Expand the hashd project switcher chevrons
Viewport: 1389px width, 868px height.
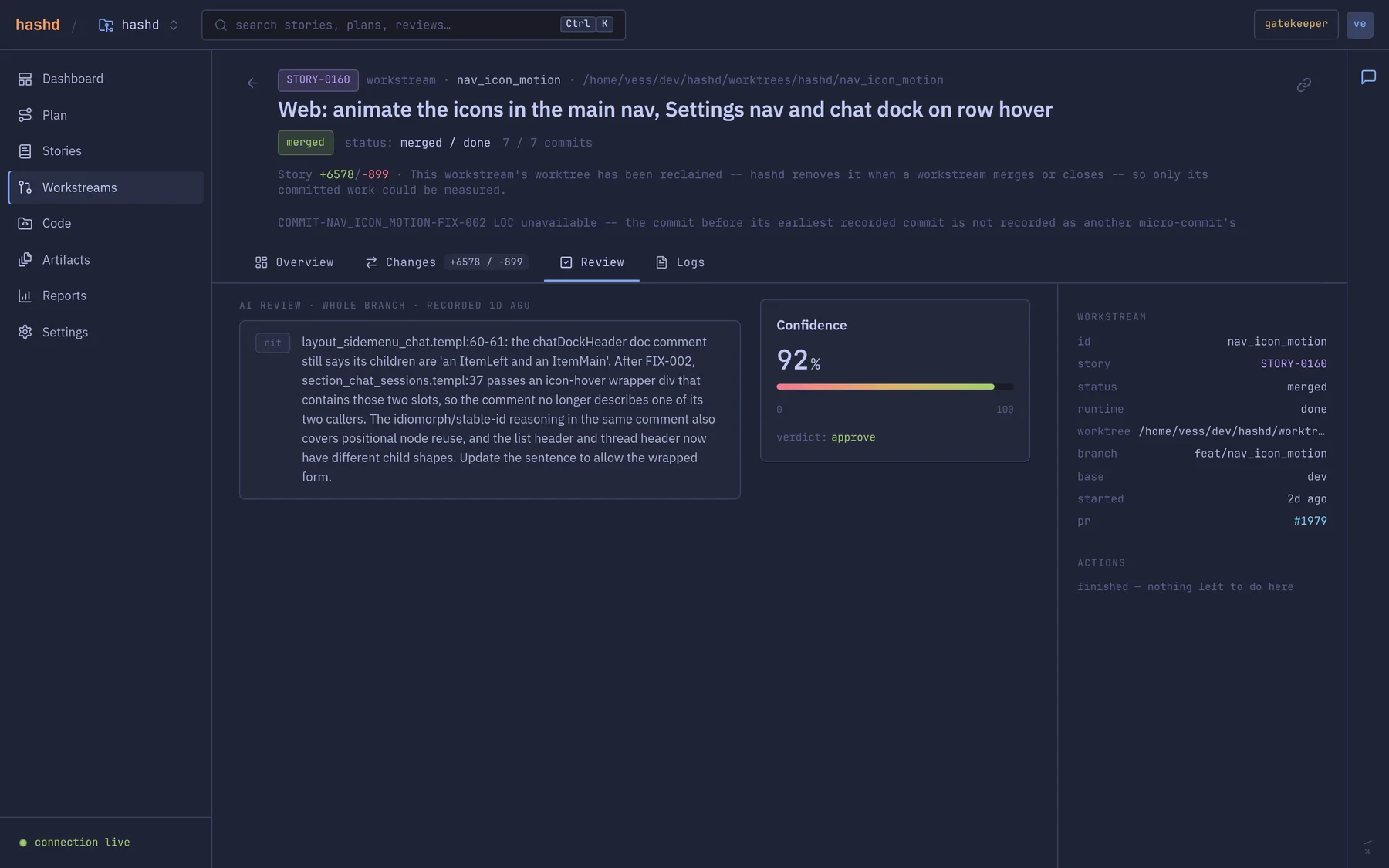174,25
